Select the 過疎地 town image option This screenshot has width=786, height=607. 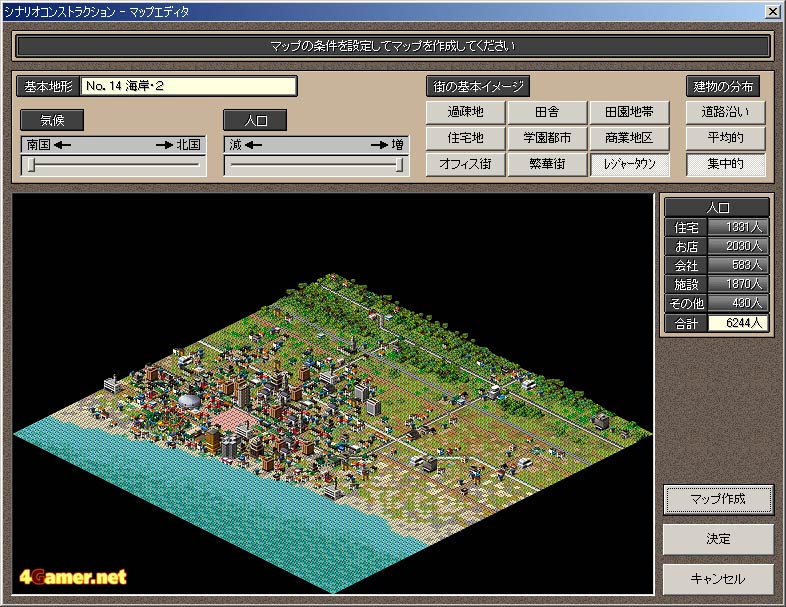(465, 112)
